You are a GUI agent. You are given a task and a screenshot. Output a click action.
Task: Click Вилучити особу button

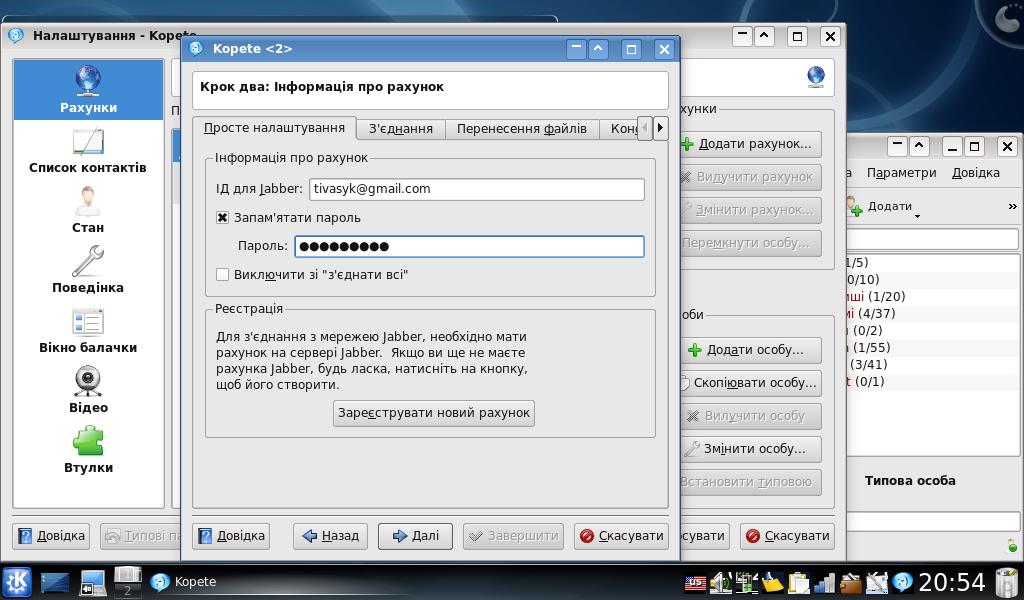tap(750, 416)
